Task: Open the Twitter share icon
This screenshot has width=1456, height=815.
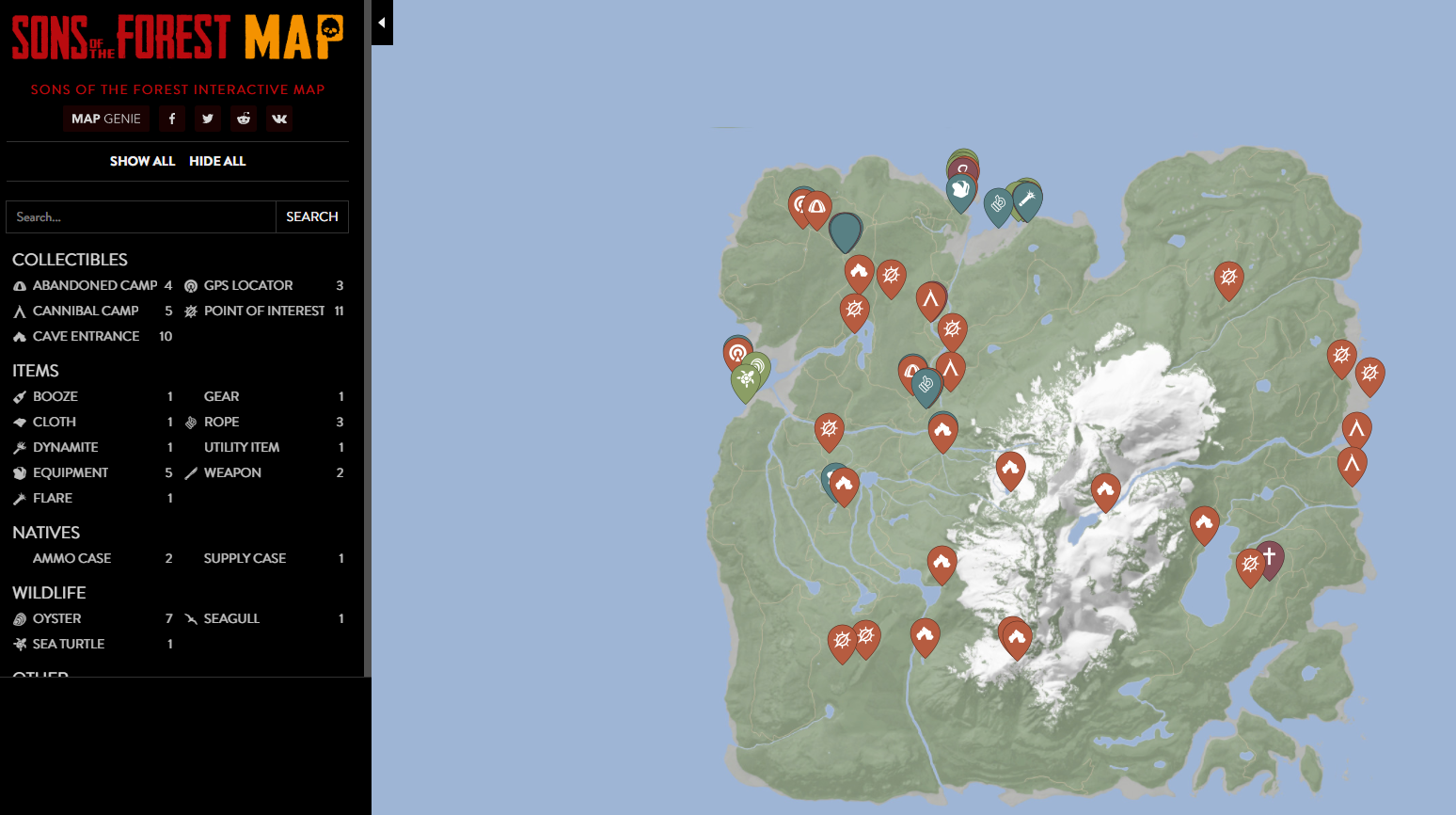Action: point(208,119)
